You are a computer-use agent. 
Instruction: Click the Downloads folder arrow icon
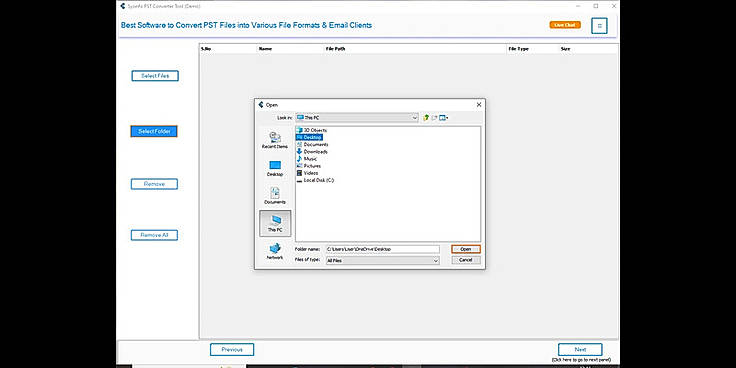click(299, 152)
